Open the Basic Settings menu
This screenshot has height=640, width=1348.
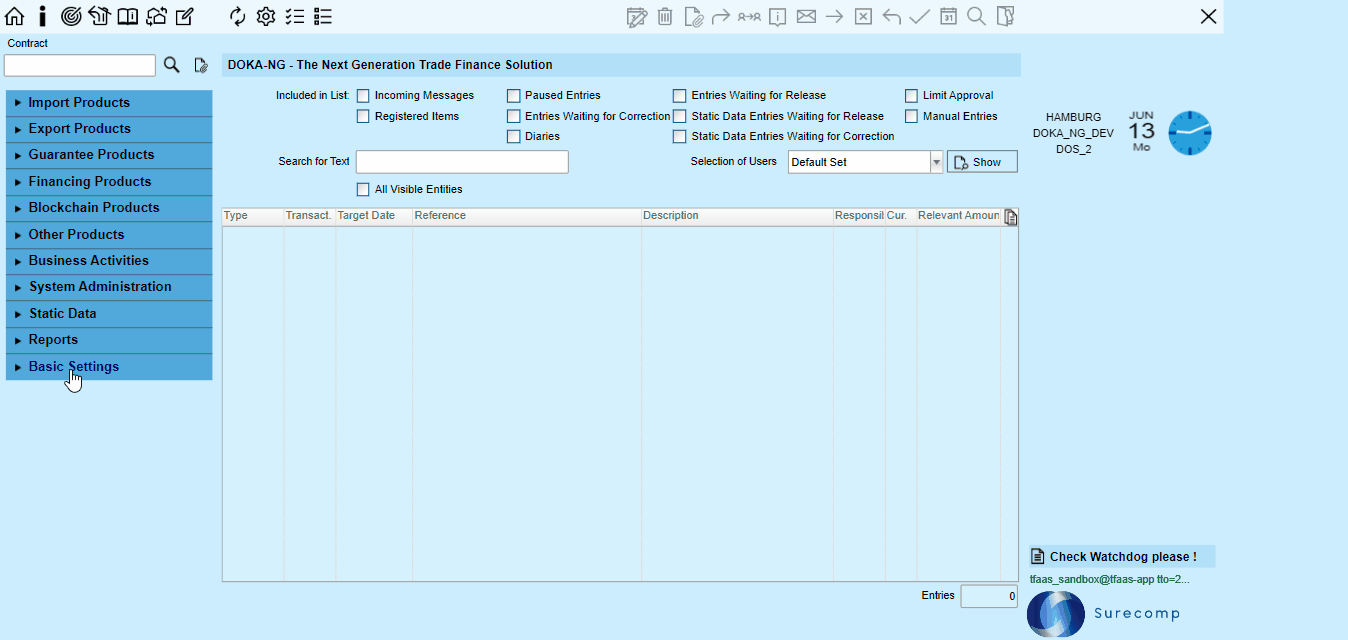109,367
